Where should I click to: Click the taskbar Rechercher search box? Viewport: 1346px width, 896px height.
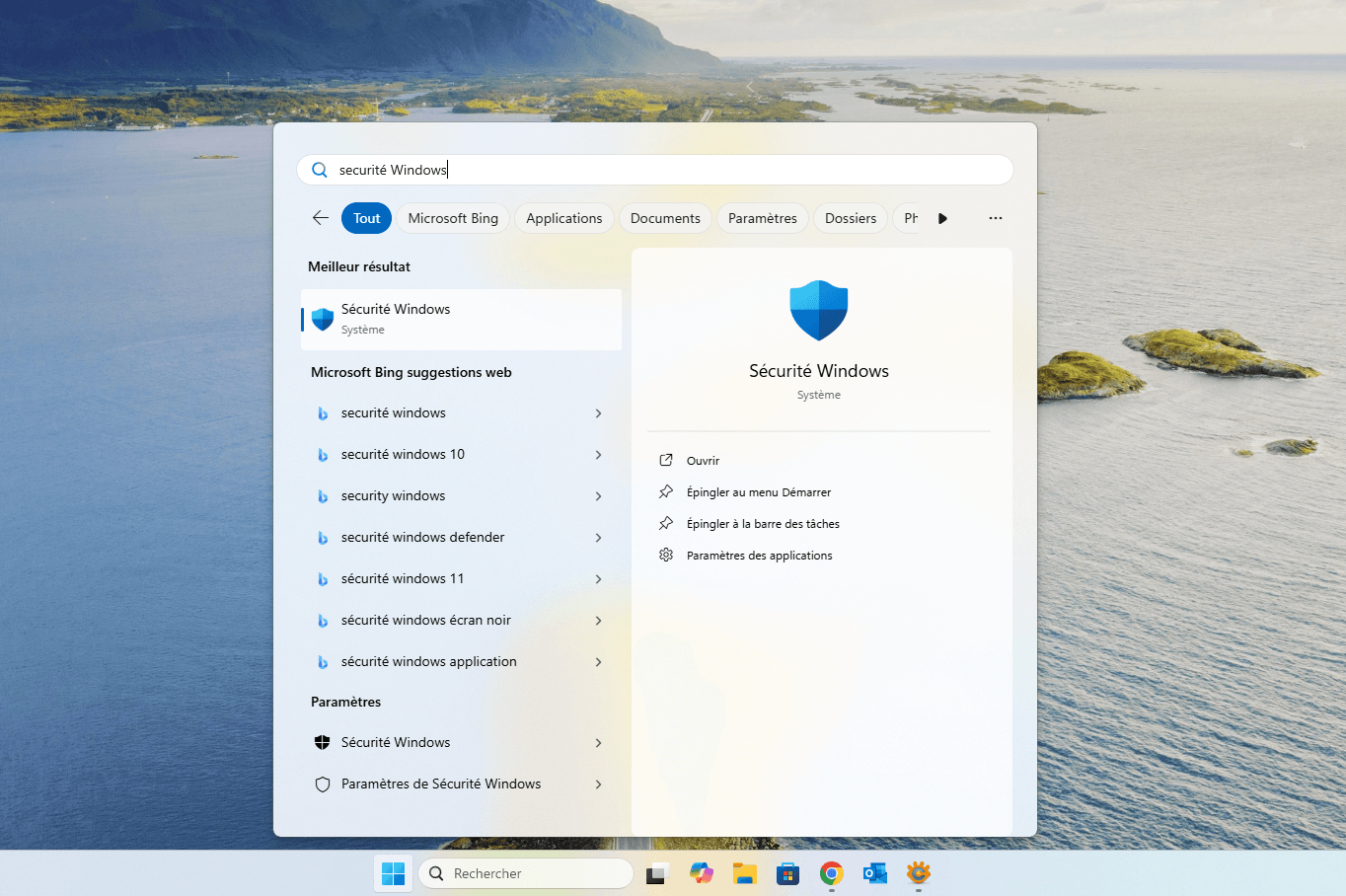coord(526,873)
